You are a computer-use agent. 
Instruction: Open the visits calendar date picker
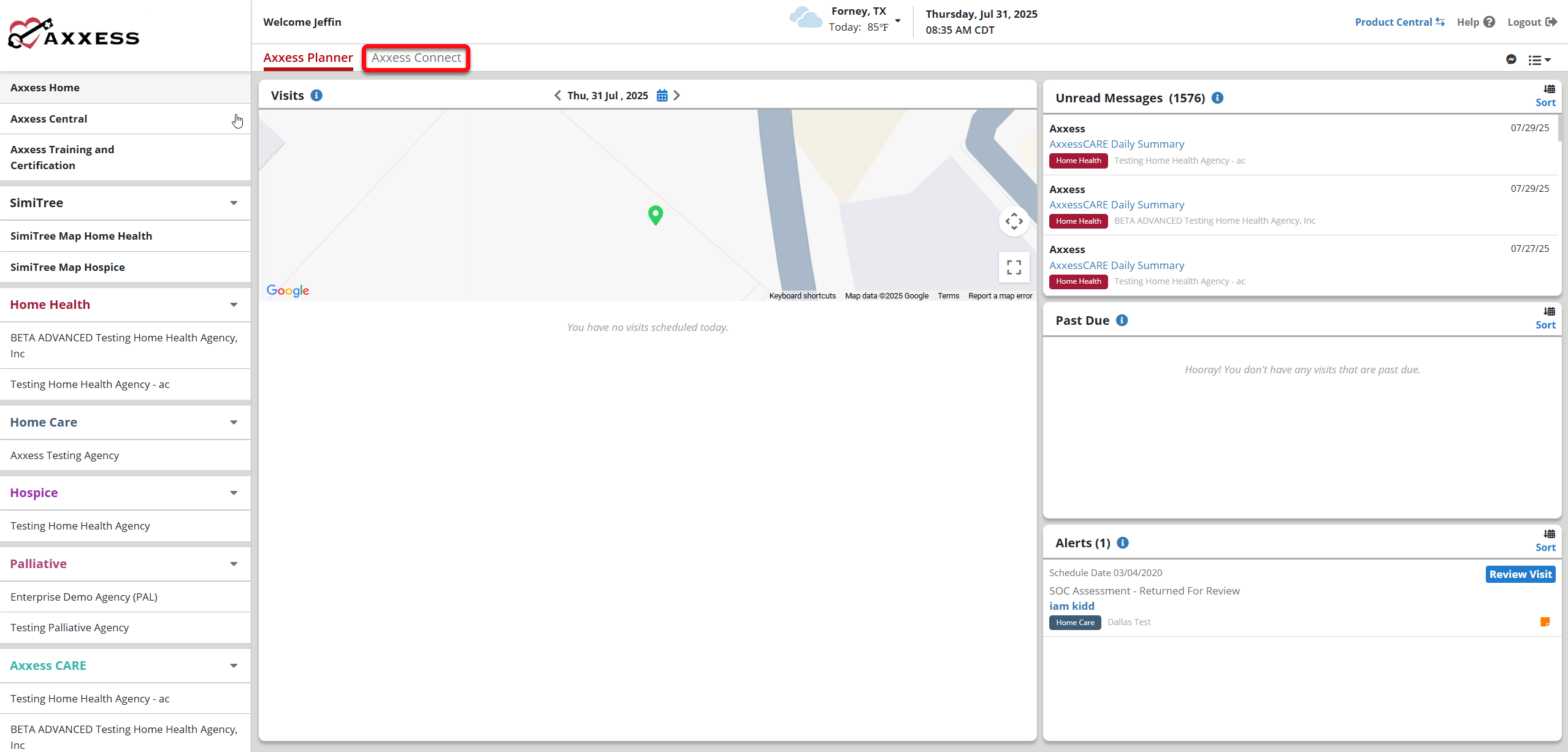[x=662, y=96]
